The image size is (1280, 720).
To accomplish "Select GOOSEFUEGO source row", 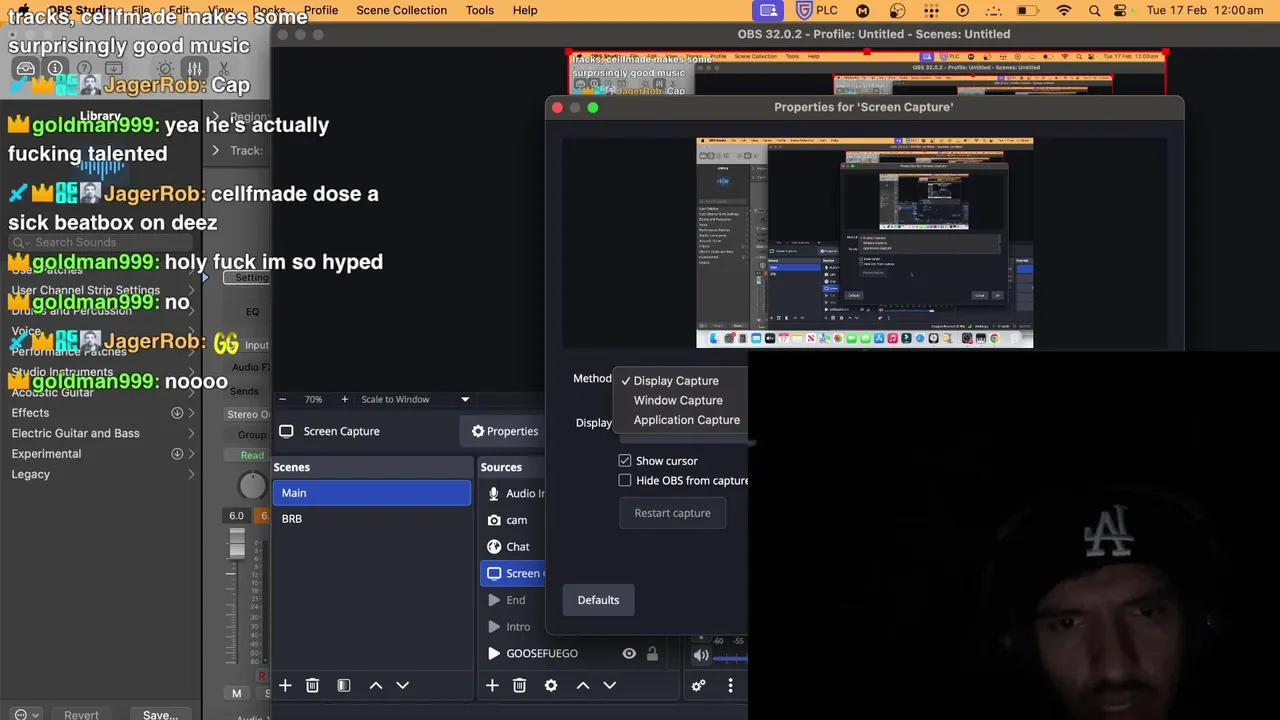I will [571, 654].
